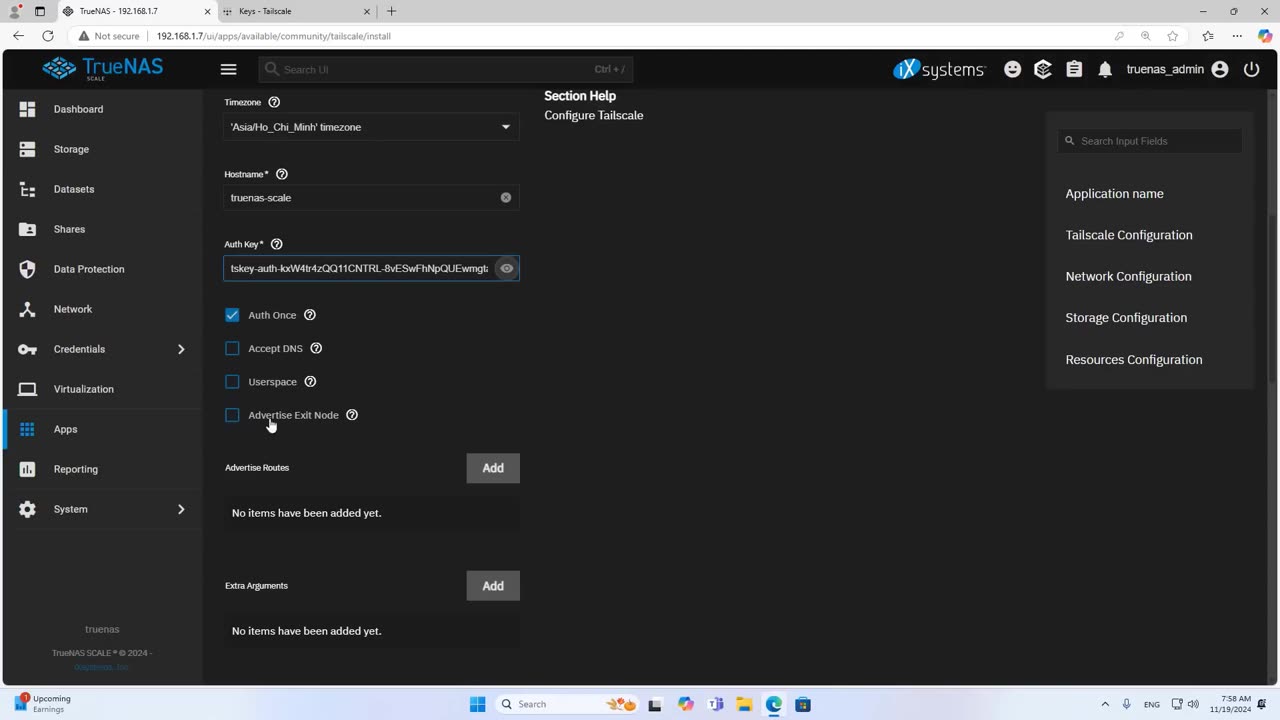Image resolution: width=1280 pixels, height=720 pixels.
Task: Jump to Network Configuration section
Action: (1128, 276)
